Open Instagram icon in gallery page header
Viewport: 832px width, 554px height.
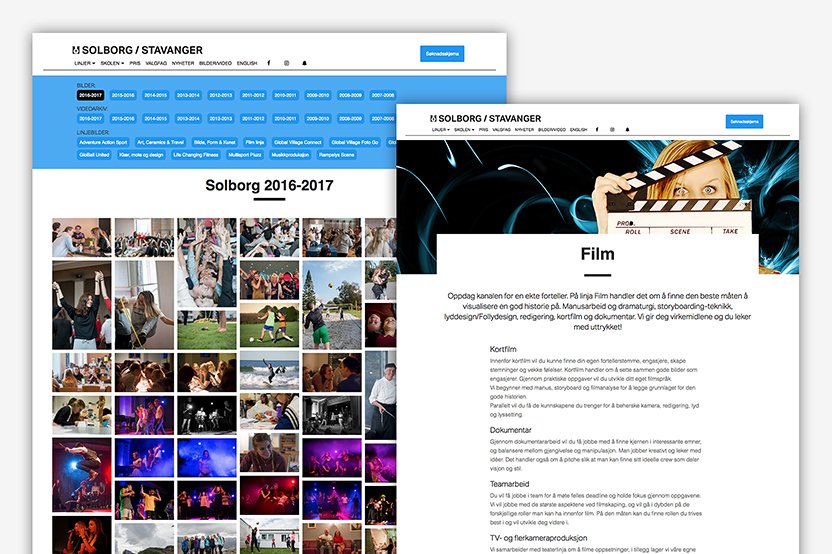click(x=287, y=63)
